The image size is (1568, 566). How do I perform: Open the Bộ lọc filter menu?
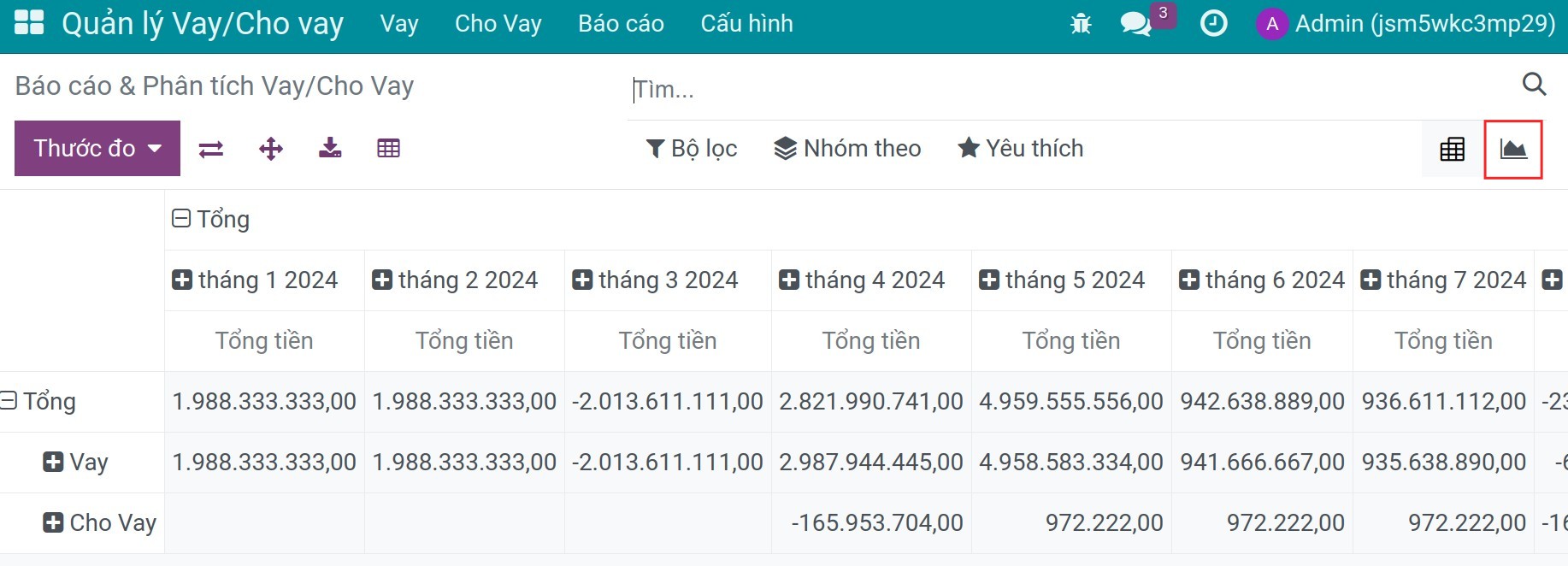(691, 148)
